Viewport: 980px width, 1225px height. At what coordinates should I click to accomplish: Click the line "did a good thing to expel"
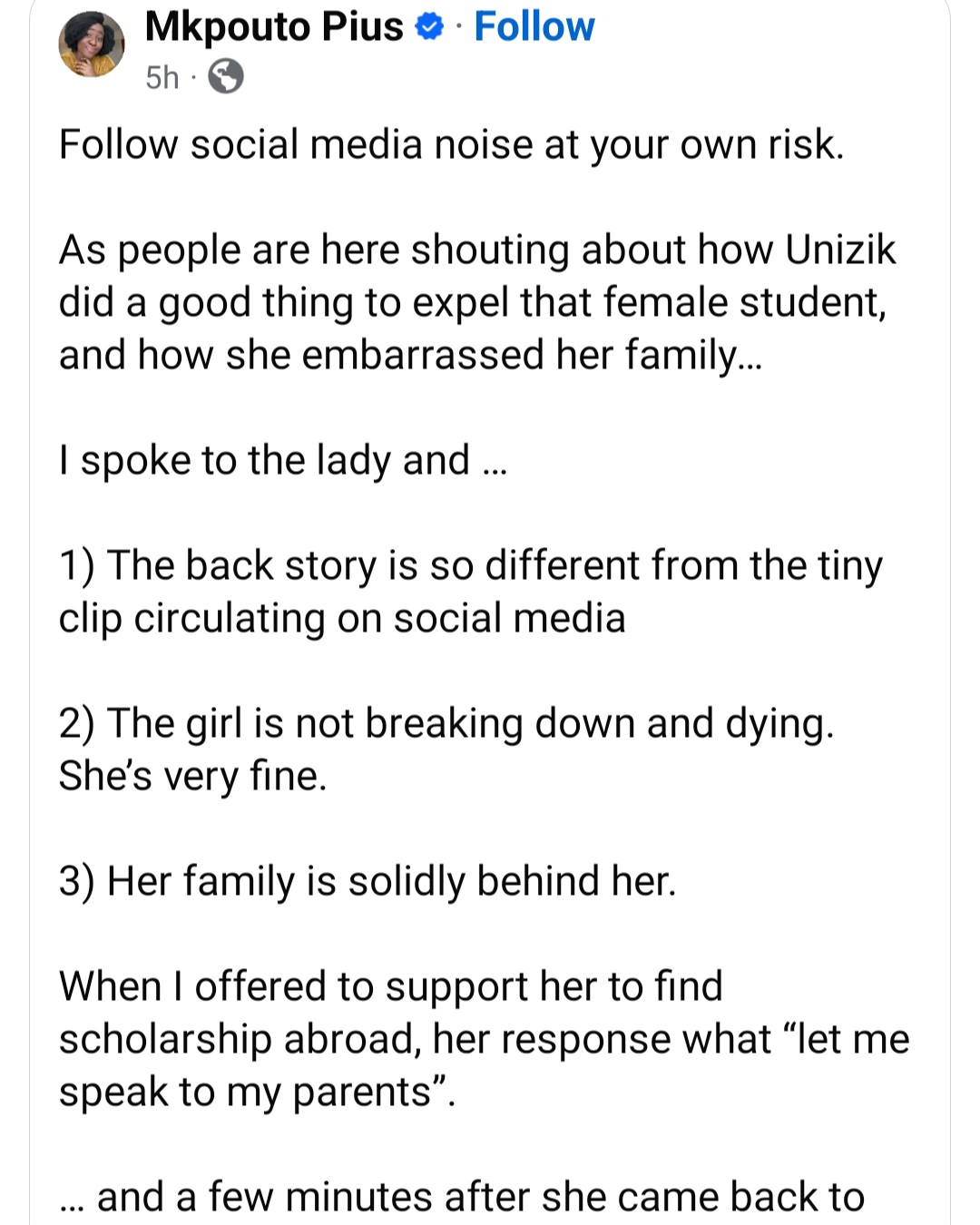coord(472,303)
